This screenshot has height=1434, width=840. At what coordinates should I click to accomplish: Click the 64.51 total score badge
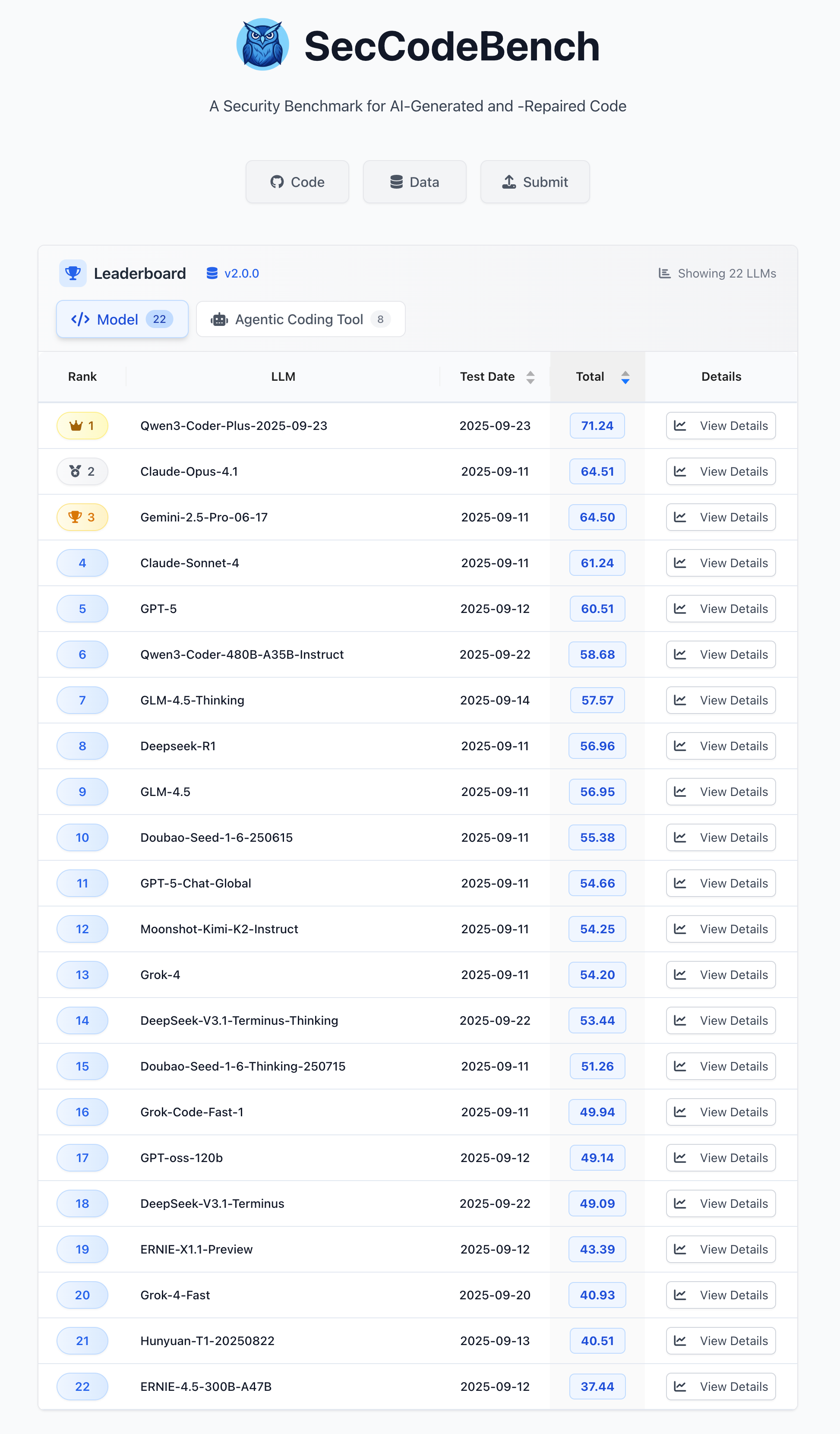(x=597, y=471)
